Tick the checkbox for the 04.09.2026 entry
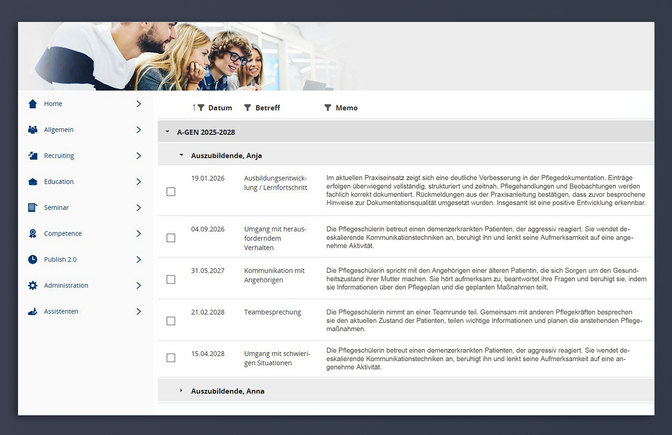Image resolution: width=672 pixels, height=435 pixels. [x=171, y=241]
